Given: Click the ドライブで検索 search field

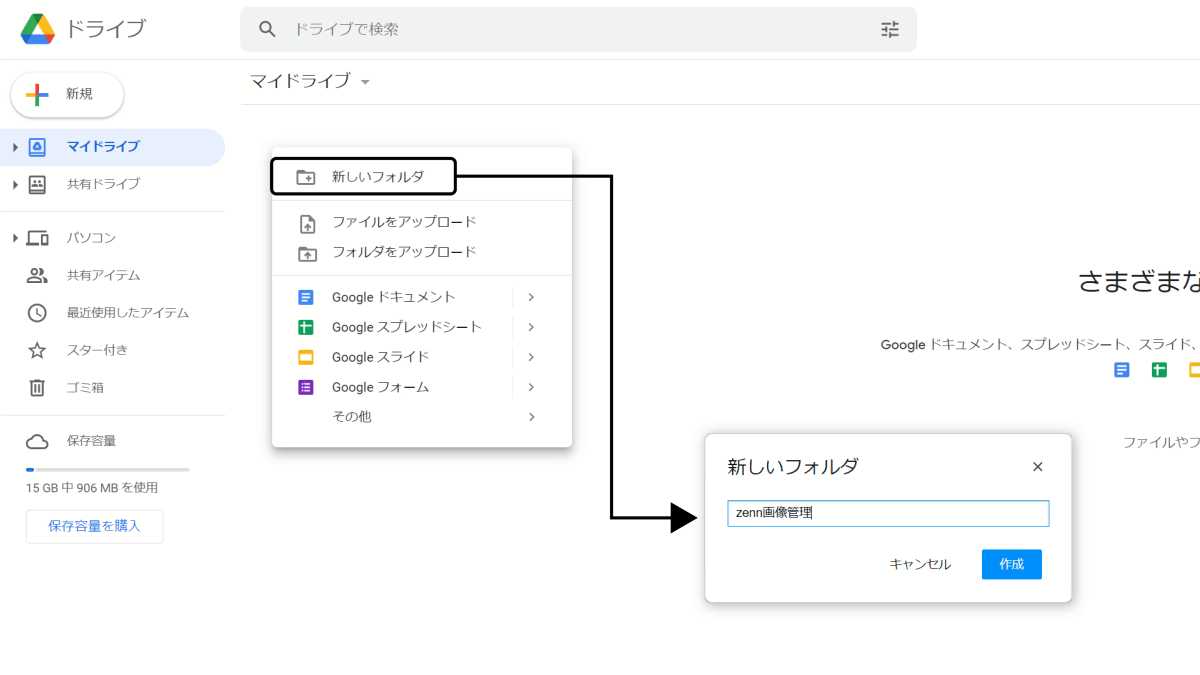Looking at the screenshot, I should (578, 29).
